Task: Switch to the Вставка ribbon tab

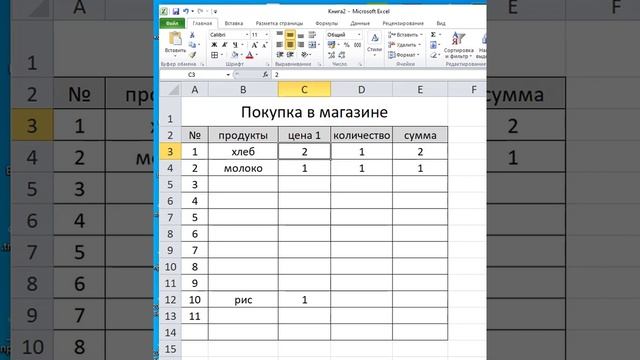Action: (233, 23)
